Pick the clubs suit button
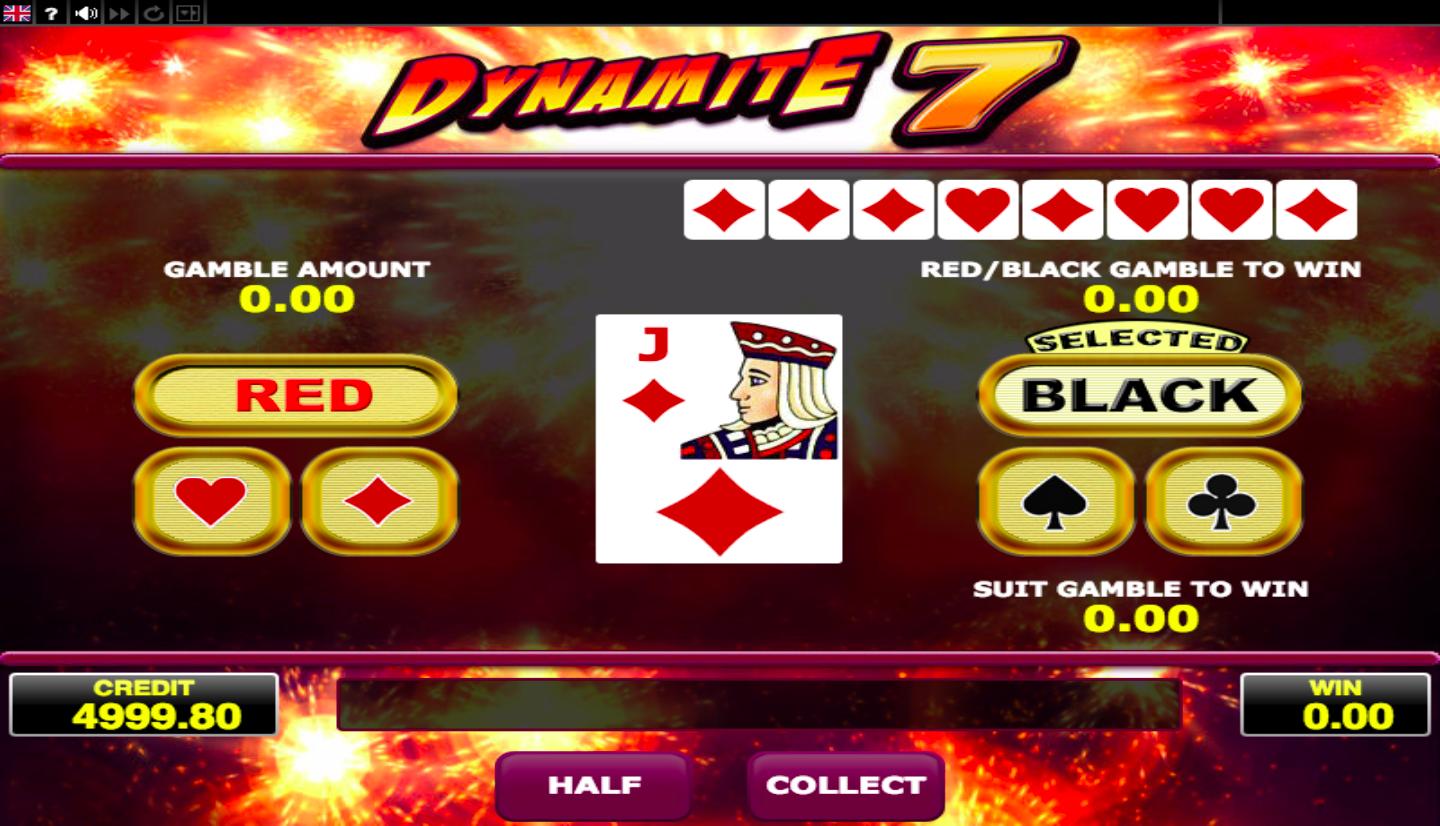Viewport: 1440px width, 826px height. [1223, 501]
